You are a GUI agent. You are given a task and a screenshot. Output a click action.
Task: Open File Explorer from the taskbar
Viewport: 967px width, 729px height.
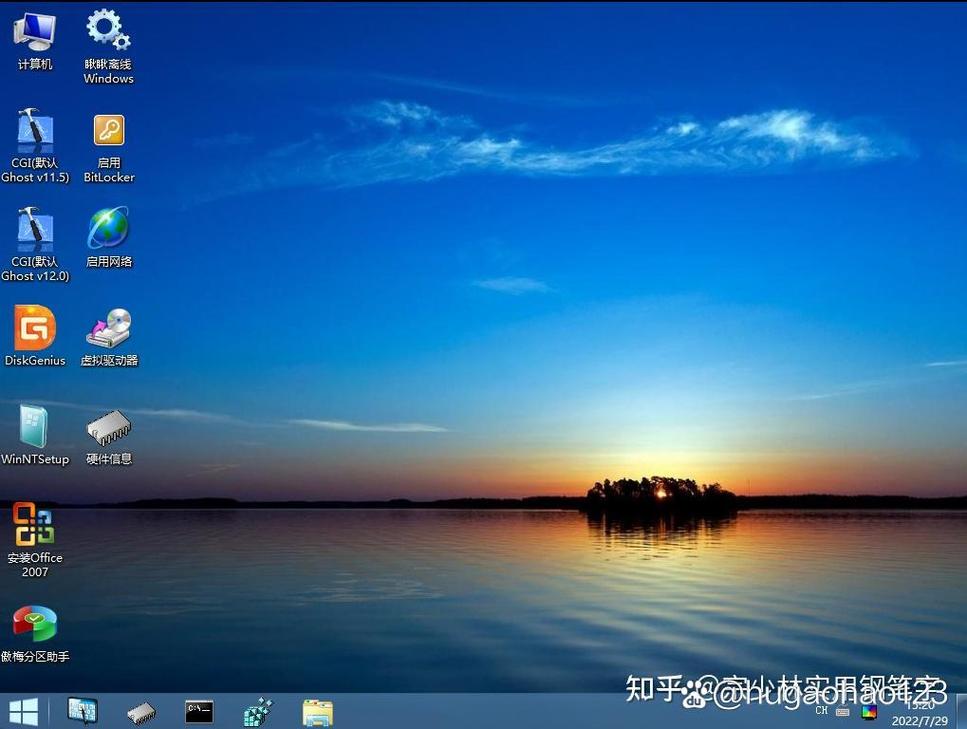pos(318,712)
